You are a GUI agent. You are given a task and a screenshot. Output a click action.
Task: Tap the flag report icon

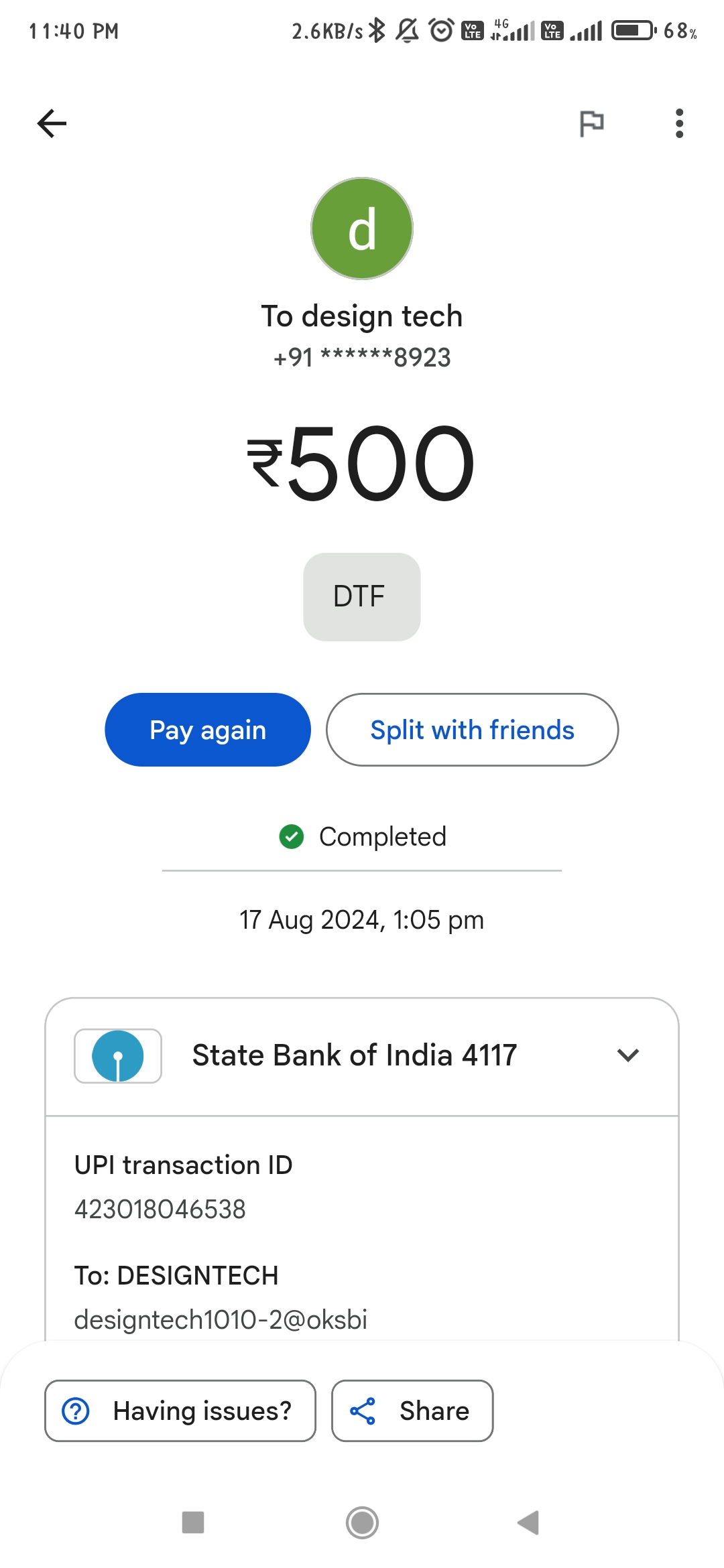tap(591, 123)
